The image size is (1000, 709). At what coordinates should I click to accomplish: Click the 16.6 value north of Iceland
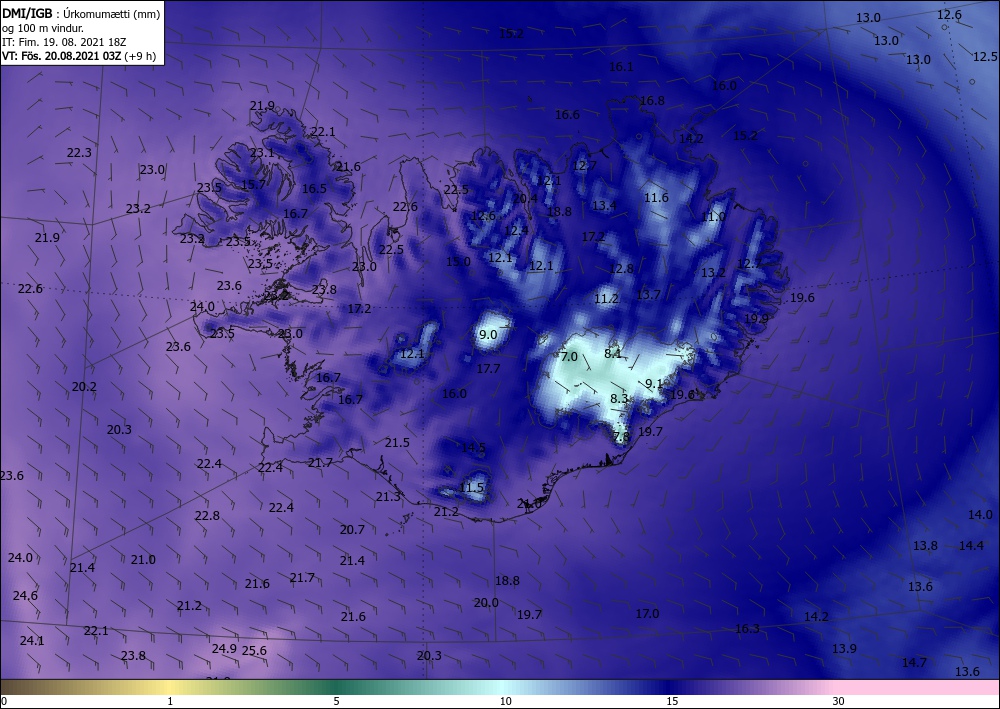[x=567, y=115]
